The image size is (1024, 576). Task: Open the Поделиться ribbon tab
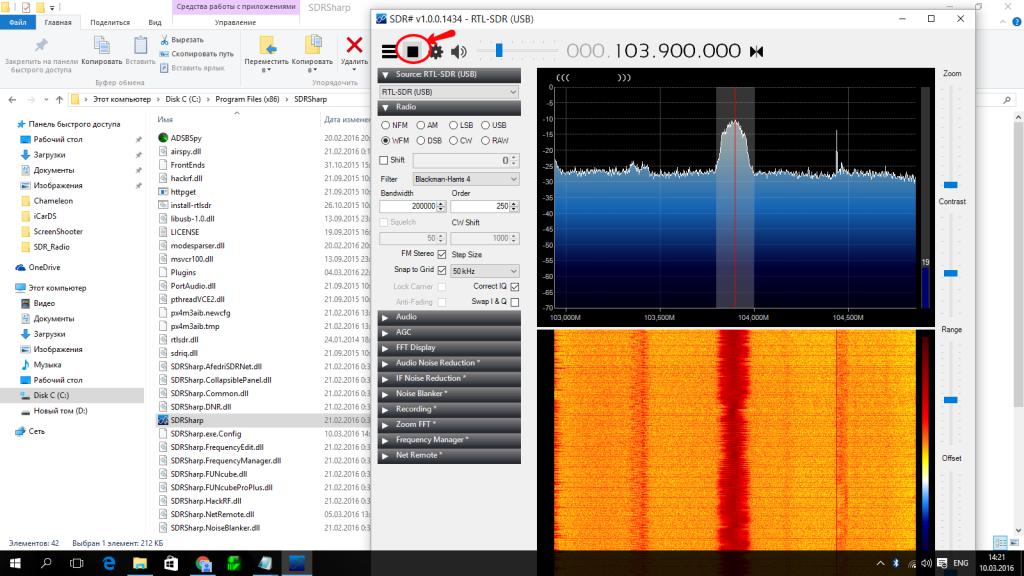tap(109, 21)
